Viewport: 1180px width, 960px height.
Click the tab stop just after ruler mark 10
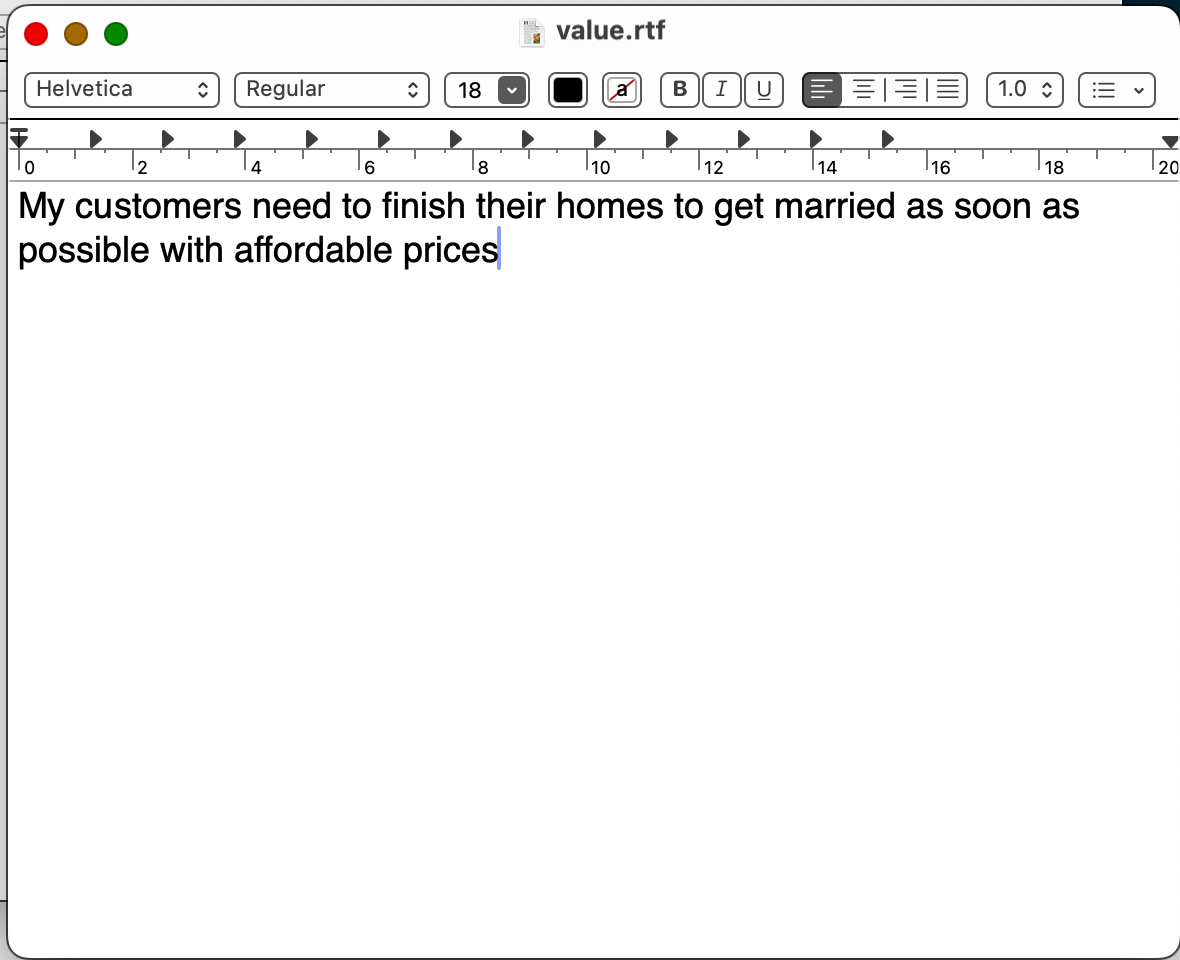600,139
